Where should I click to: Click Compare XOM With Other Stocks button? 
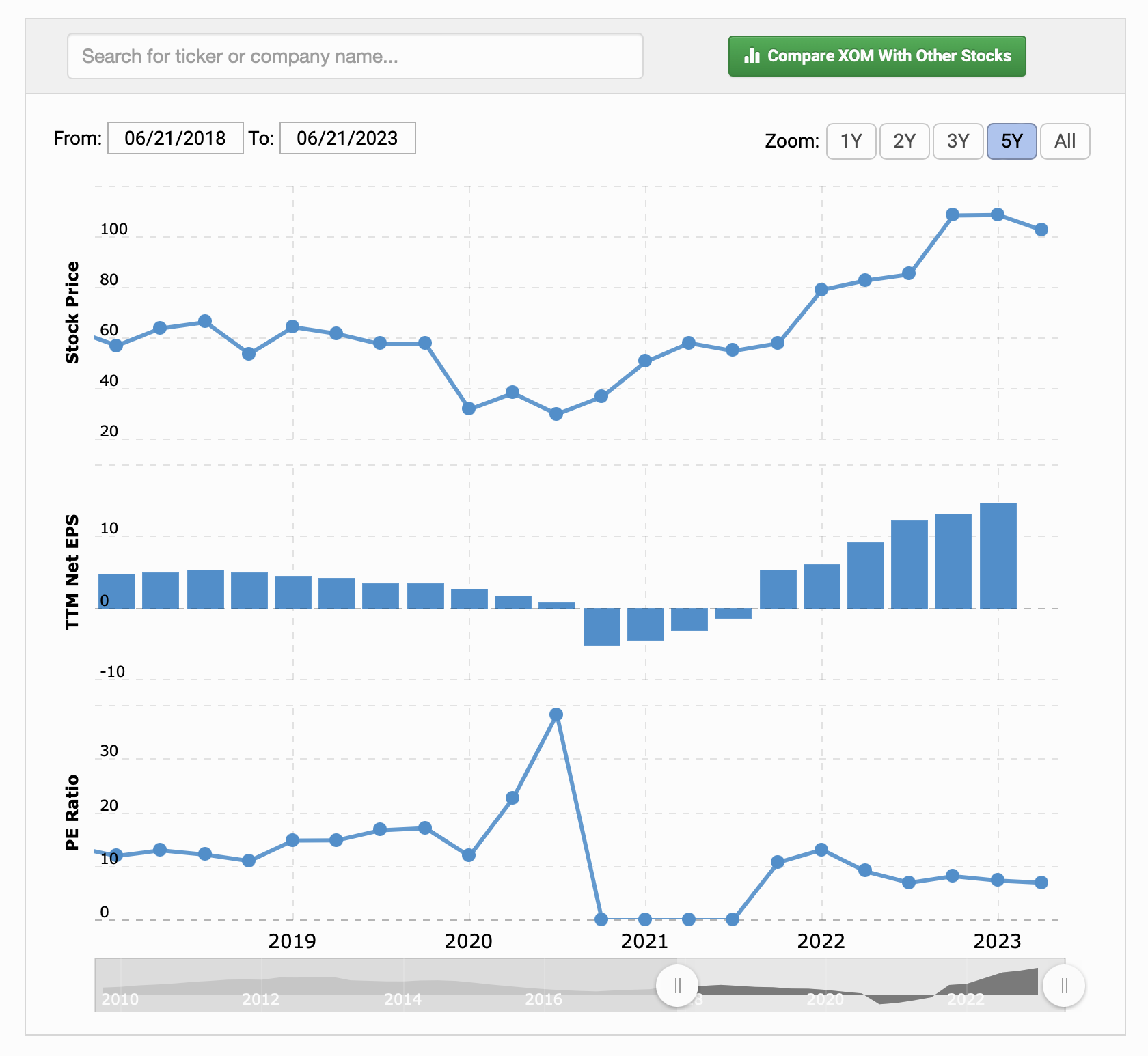pyautogui.click(x=877, y=56)
